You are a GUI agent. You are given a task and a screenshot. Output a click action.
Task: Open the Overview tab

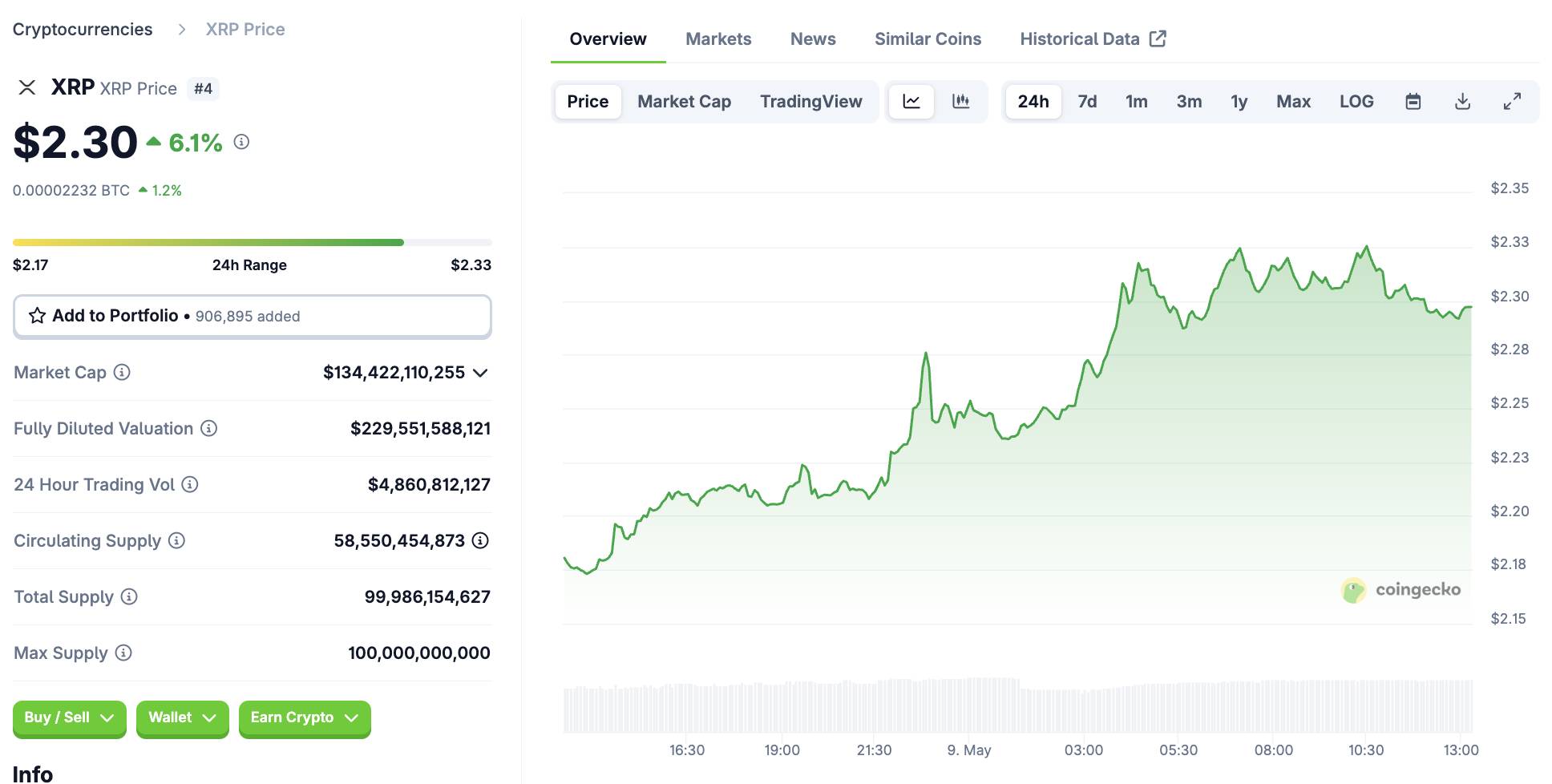[608, 38]
